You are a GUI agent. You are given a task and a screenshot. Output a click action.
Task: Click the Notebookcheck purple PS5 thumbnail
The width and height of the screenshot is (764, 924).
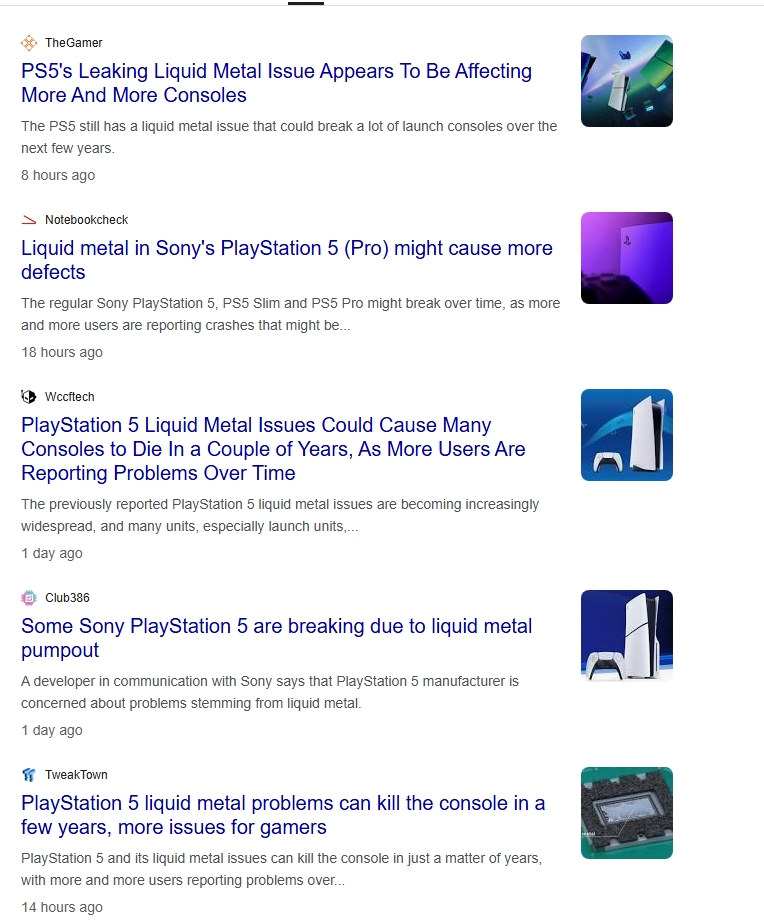tap(627, 258)
